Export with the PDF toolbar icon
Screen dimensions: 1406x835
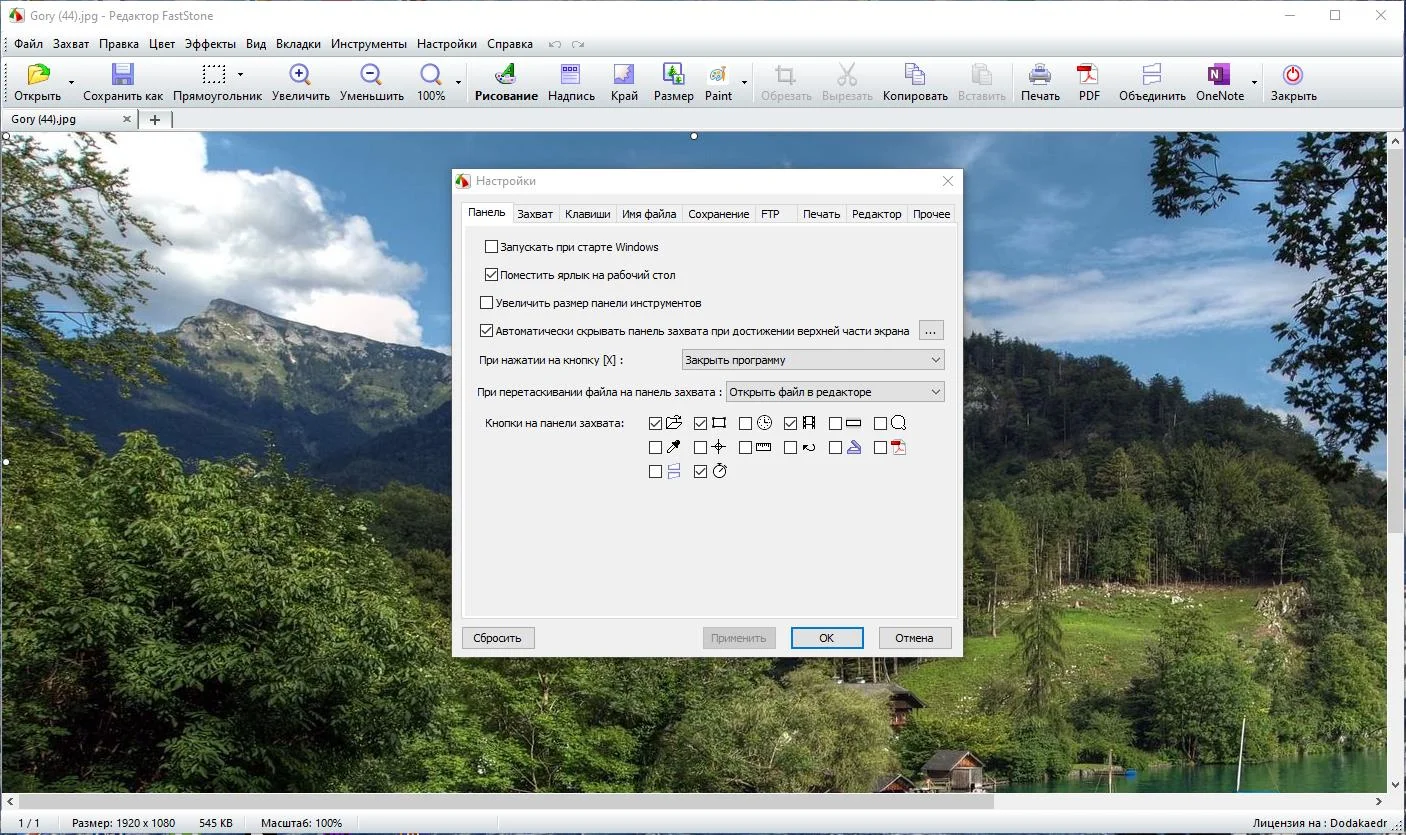click(x=1088, y=74)
